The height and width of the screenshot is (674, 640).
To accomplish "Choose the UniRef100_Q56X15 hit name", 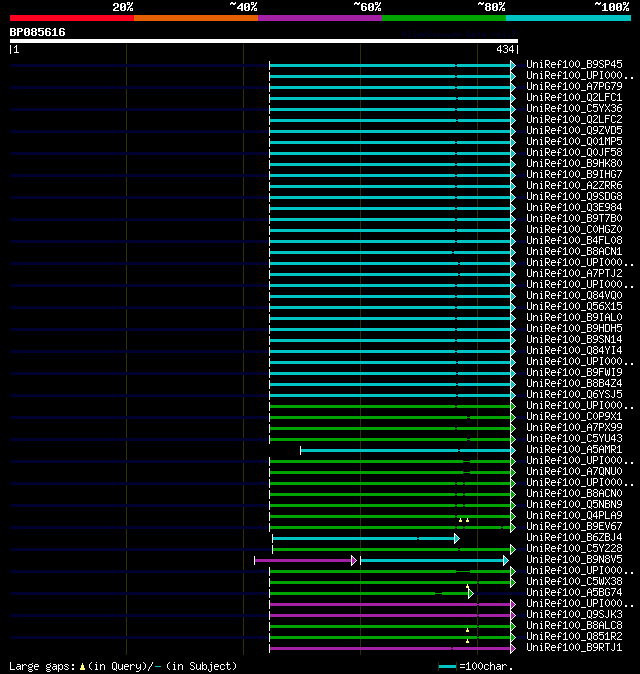I will click(574, 306).
